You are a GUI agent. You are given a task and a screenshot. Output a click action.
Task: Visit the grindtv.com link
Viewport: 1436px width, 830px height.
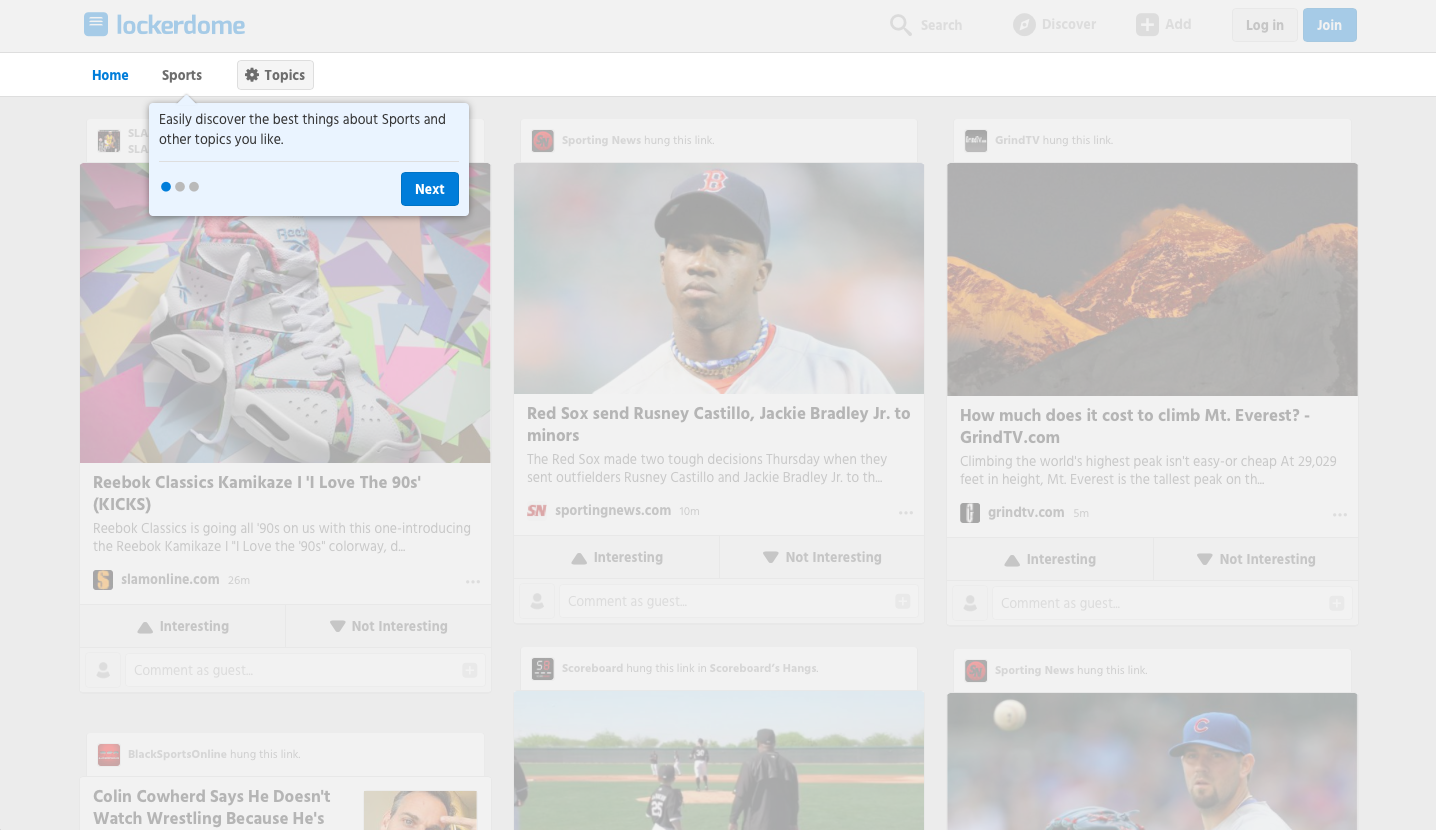1026,512
